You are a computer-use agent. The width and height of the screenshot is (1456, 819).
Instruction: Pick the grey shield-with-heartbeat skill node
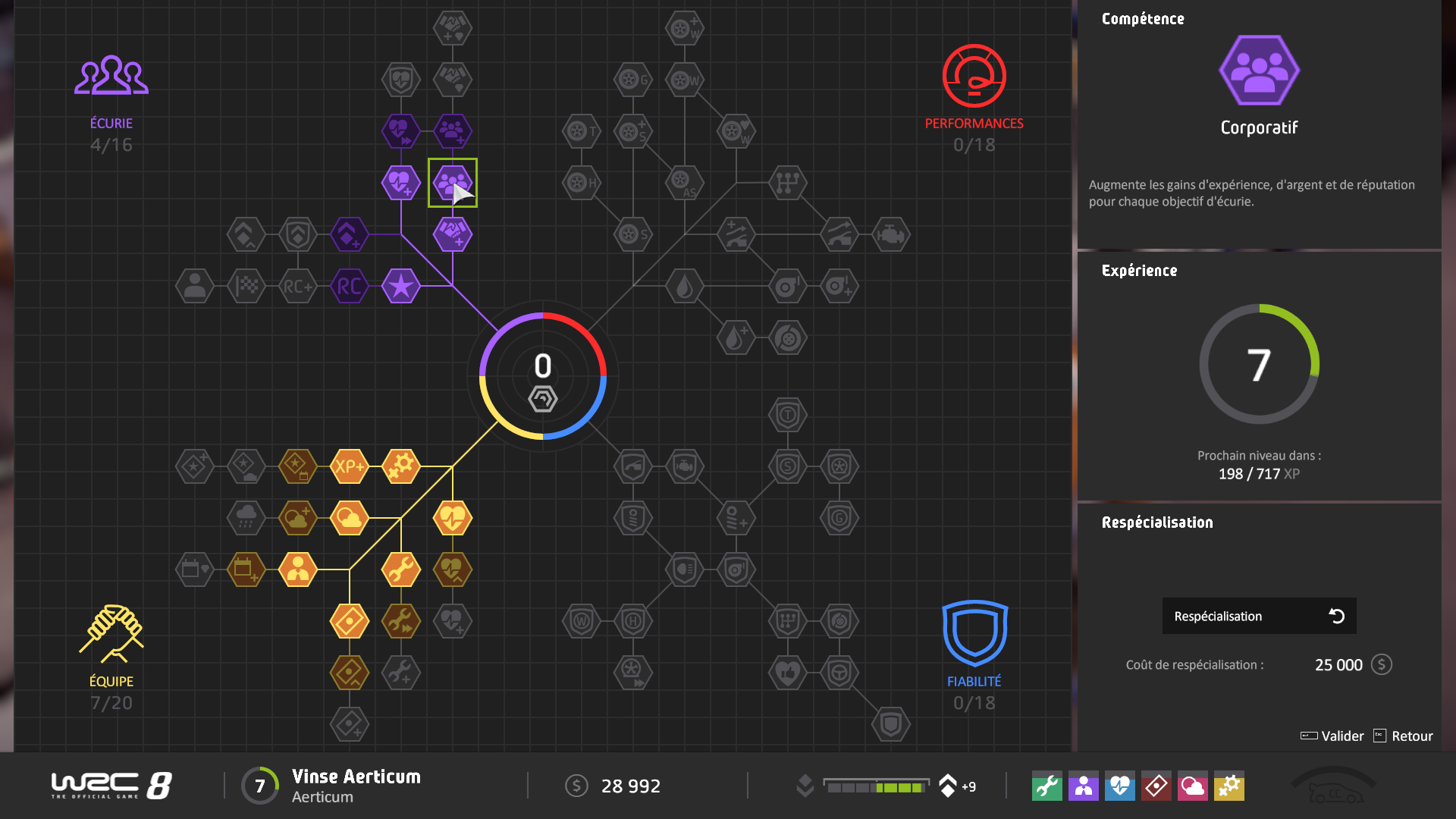[x=401, y=80]
